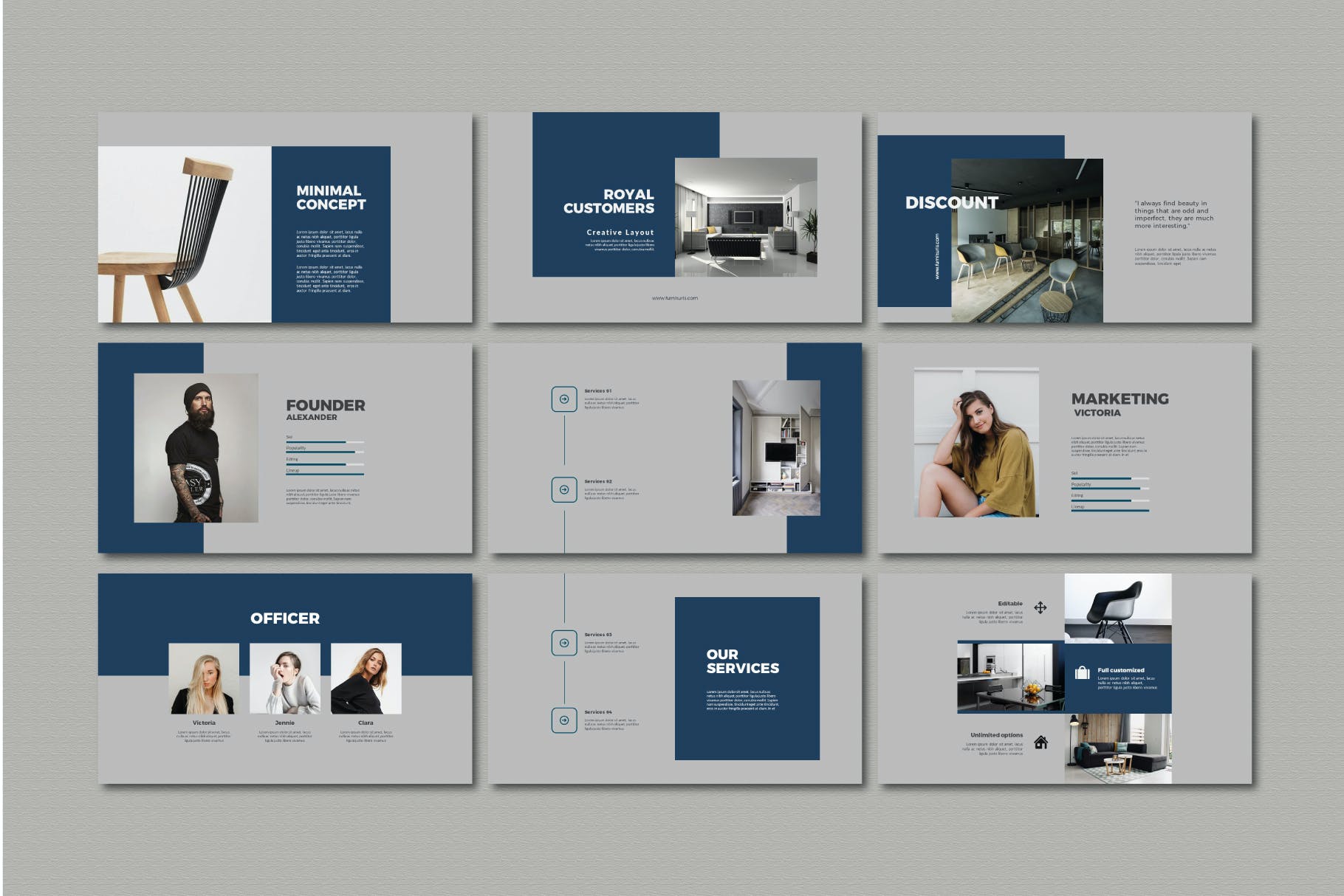Click the VICTORIA subtitle under Marketing
The height and width of the screenshot is (896, 1344).
(1097, 413)
